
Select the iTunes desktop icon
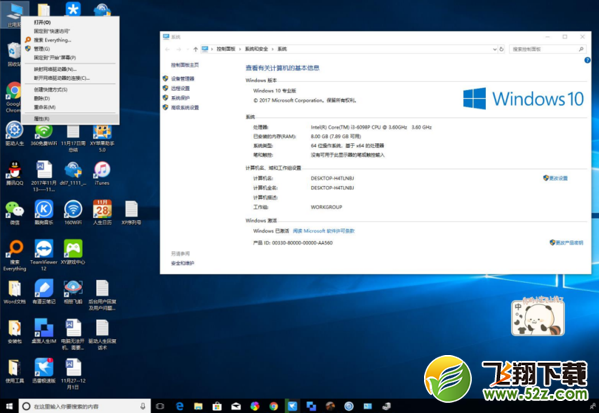tap(102, 173)
